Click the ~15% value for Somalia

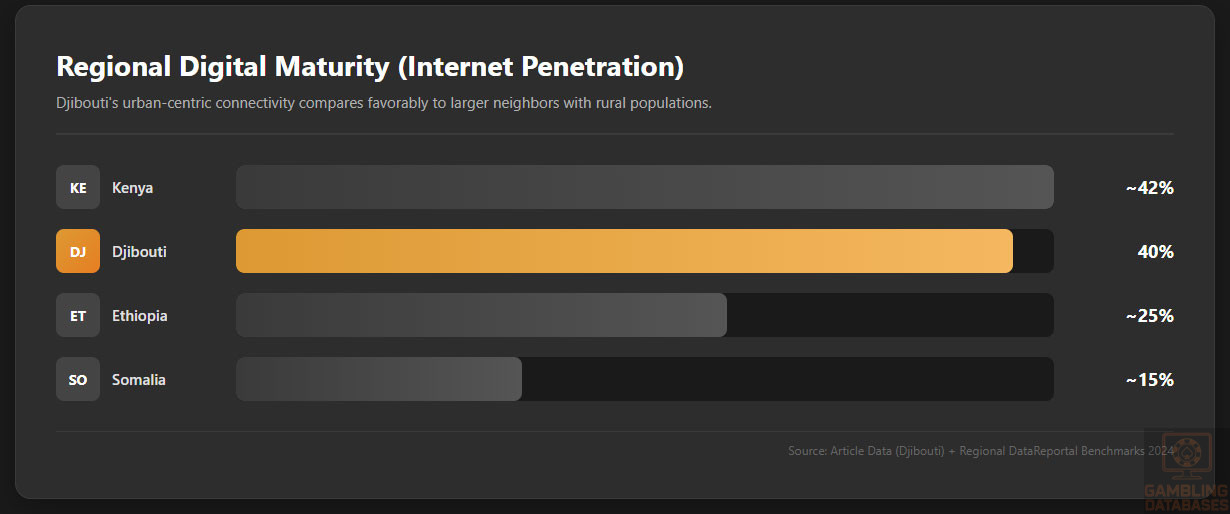pyautogui.click(x=1149, y=379)
